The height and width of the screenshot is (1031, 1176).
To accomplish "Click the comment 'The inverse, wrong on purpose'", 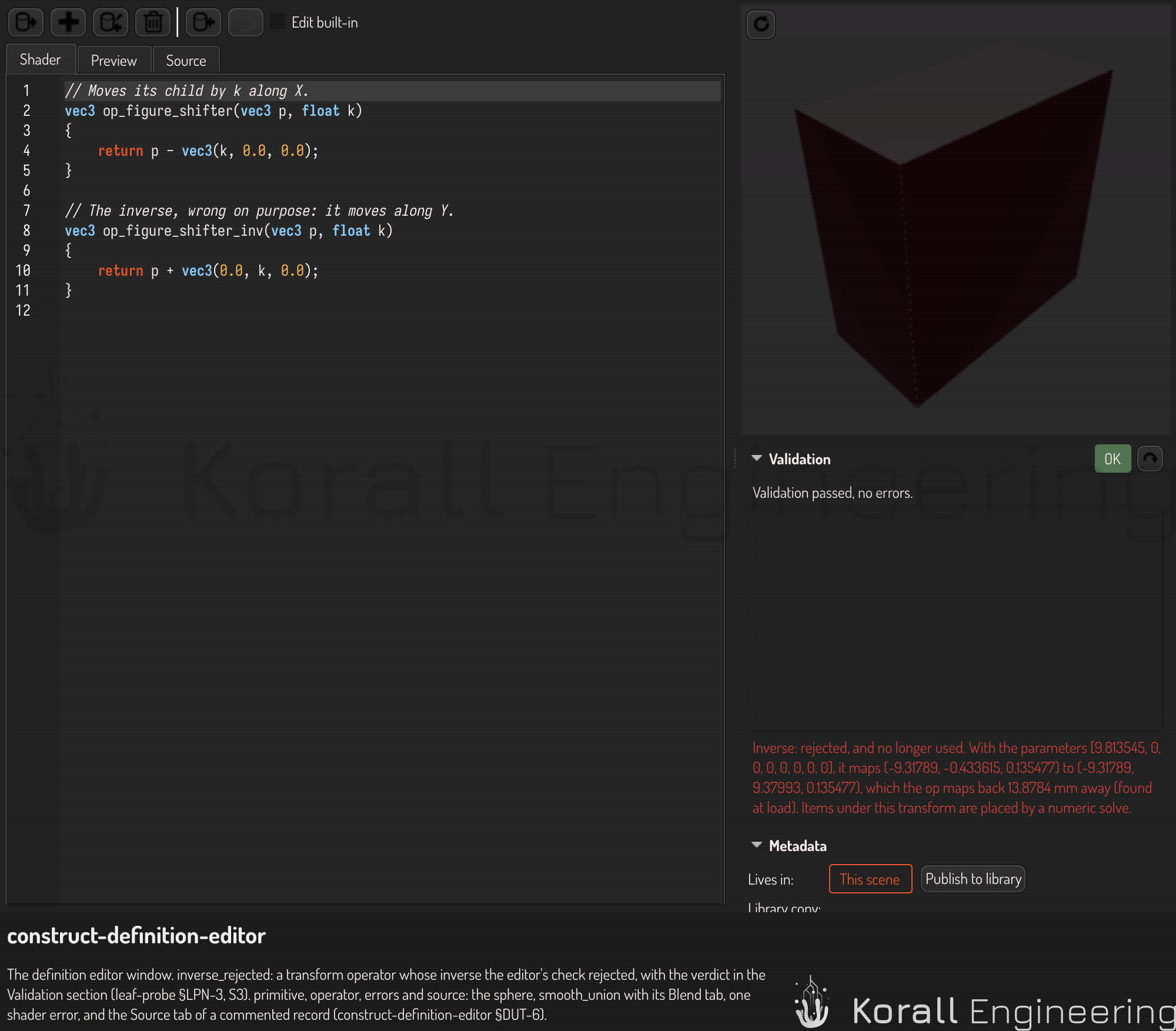I will [x=259, y=211].
